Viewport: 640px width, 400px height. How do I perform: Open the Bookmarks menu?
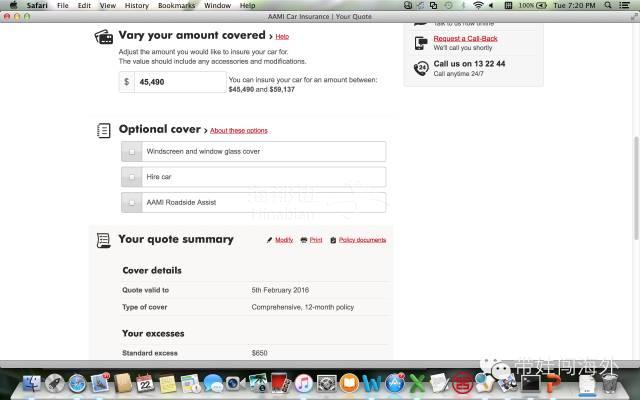click(x=176, y=5)
